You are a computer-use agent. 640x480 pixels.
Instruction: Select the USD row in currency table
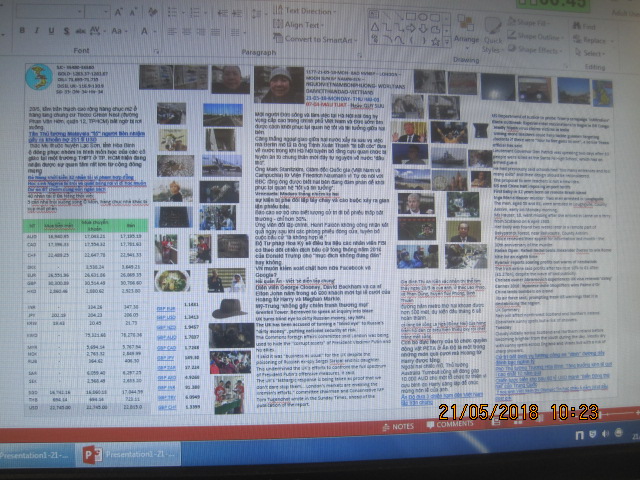[x=86, y=407]
